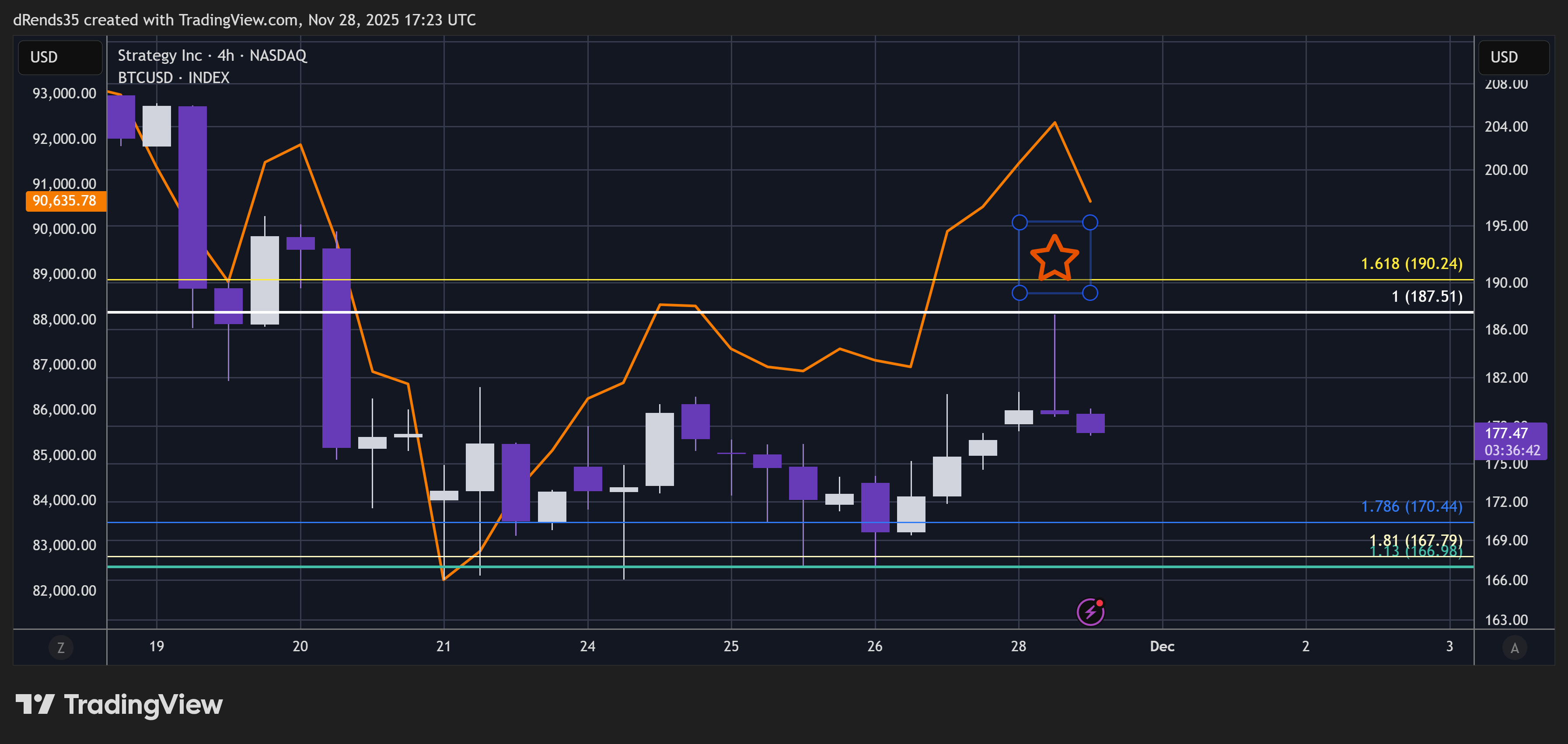This screenshot has width=1568, height=744.
Task: Open the right USD currency dropdown
Action: tap(1514, 57)
